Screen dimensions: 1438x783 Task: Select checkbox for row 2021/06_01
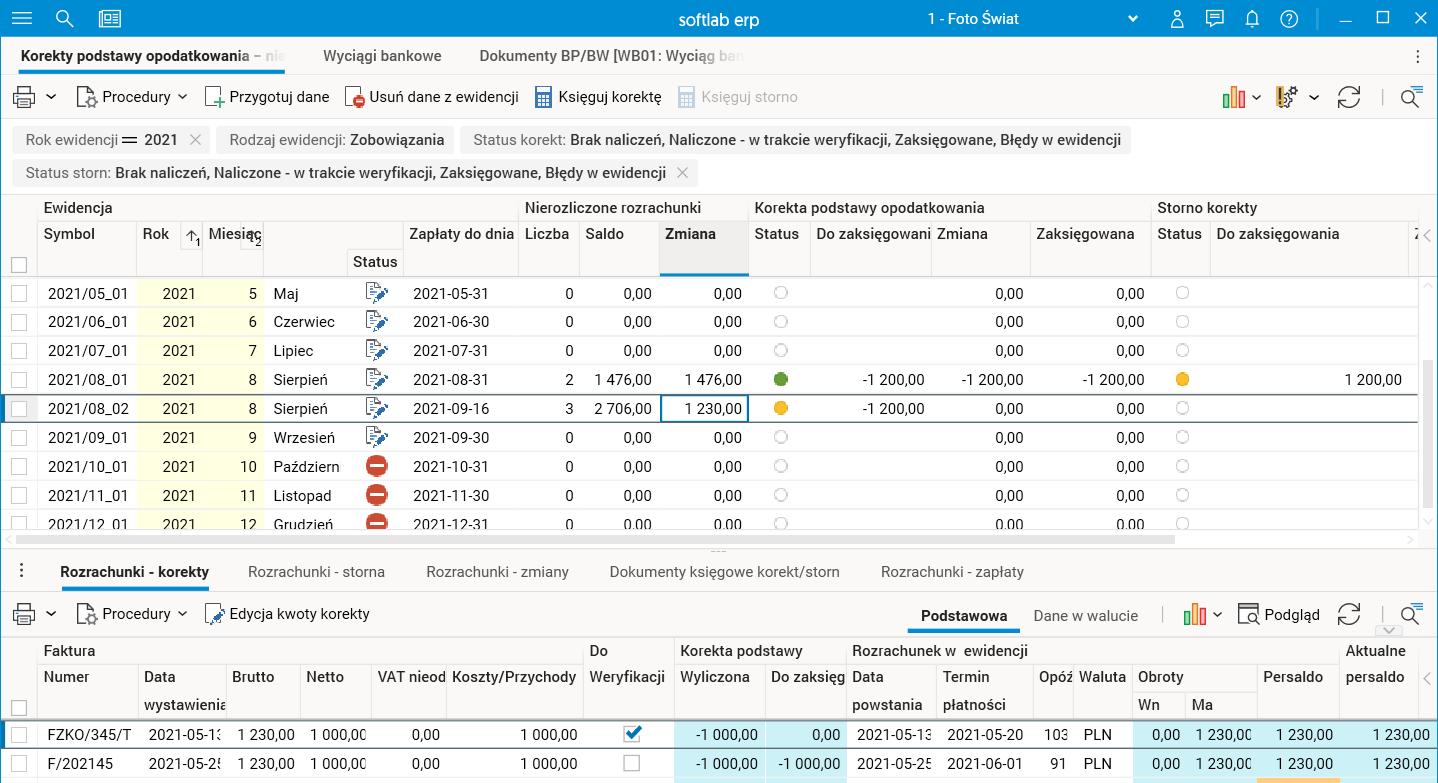19,322
